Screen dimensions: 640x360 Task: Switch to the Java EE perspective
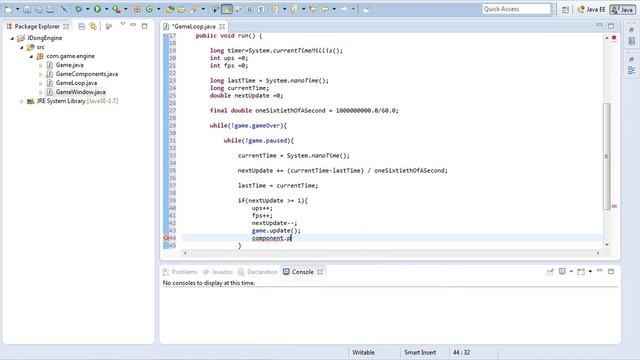(x=591, y=9)
